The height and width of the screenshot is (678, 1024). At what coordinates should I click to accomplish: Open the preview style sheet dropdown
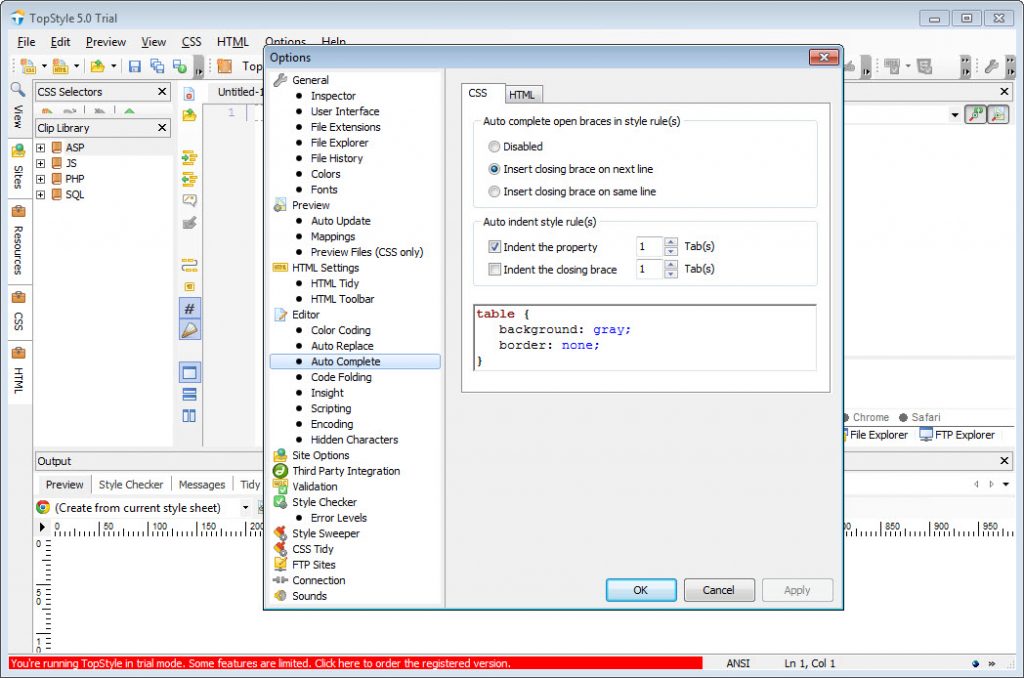[245, 508]
